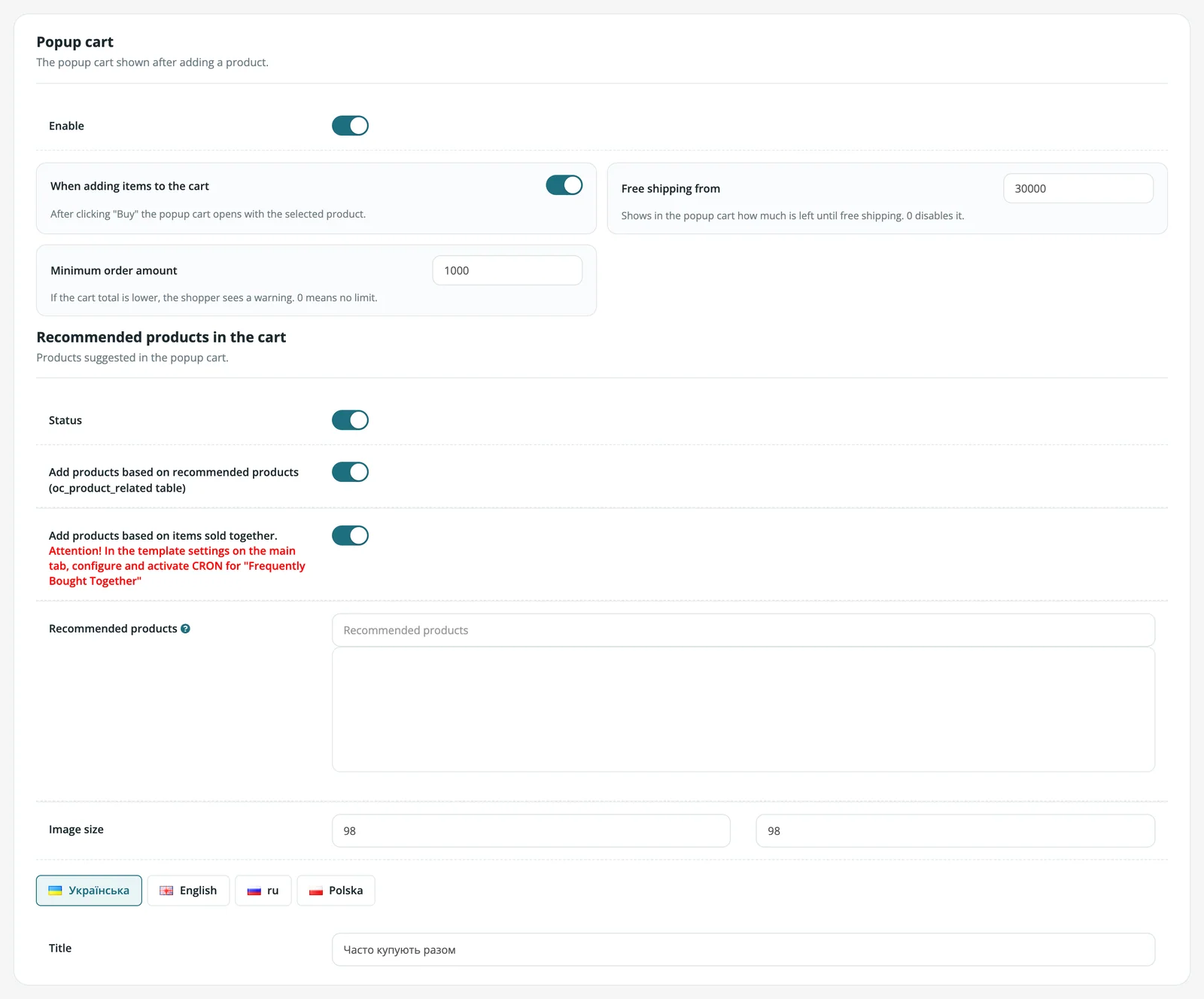Click the Recommended products help icon
This screenshot has width=1204, height=999.
185,629
